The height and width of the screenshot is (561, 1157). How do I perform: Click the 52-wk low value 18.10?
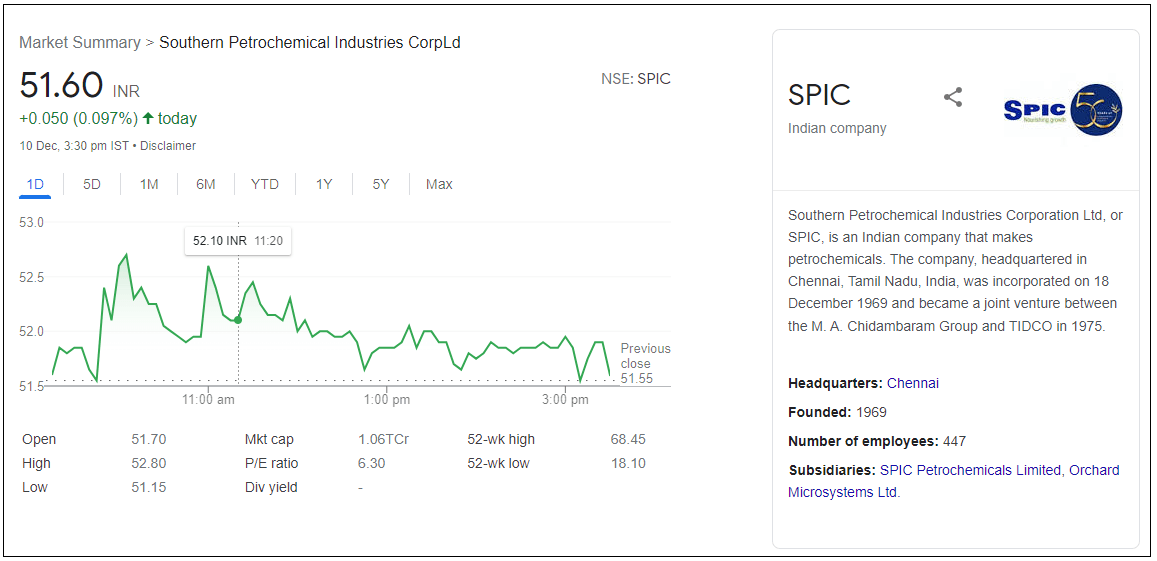[x=628, y=464]
